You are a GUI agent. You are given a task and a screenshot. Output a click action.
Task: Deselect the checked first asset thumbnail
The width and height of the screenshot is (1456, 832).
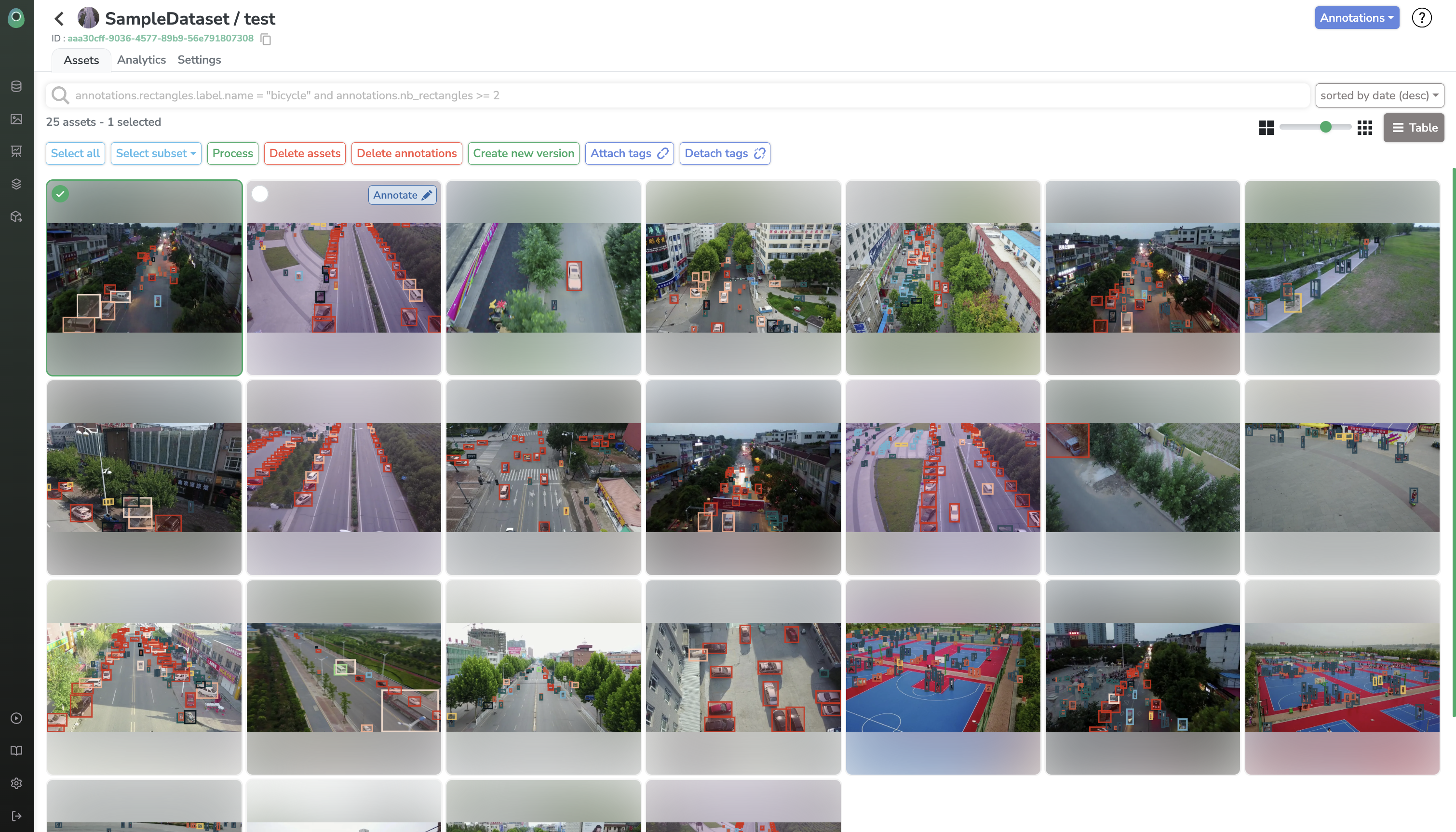(61, 194)
